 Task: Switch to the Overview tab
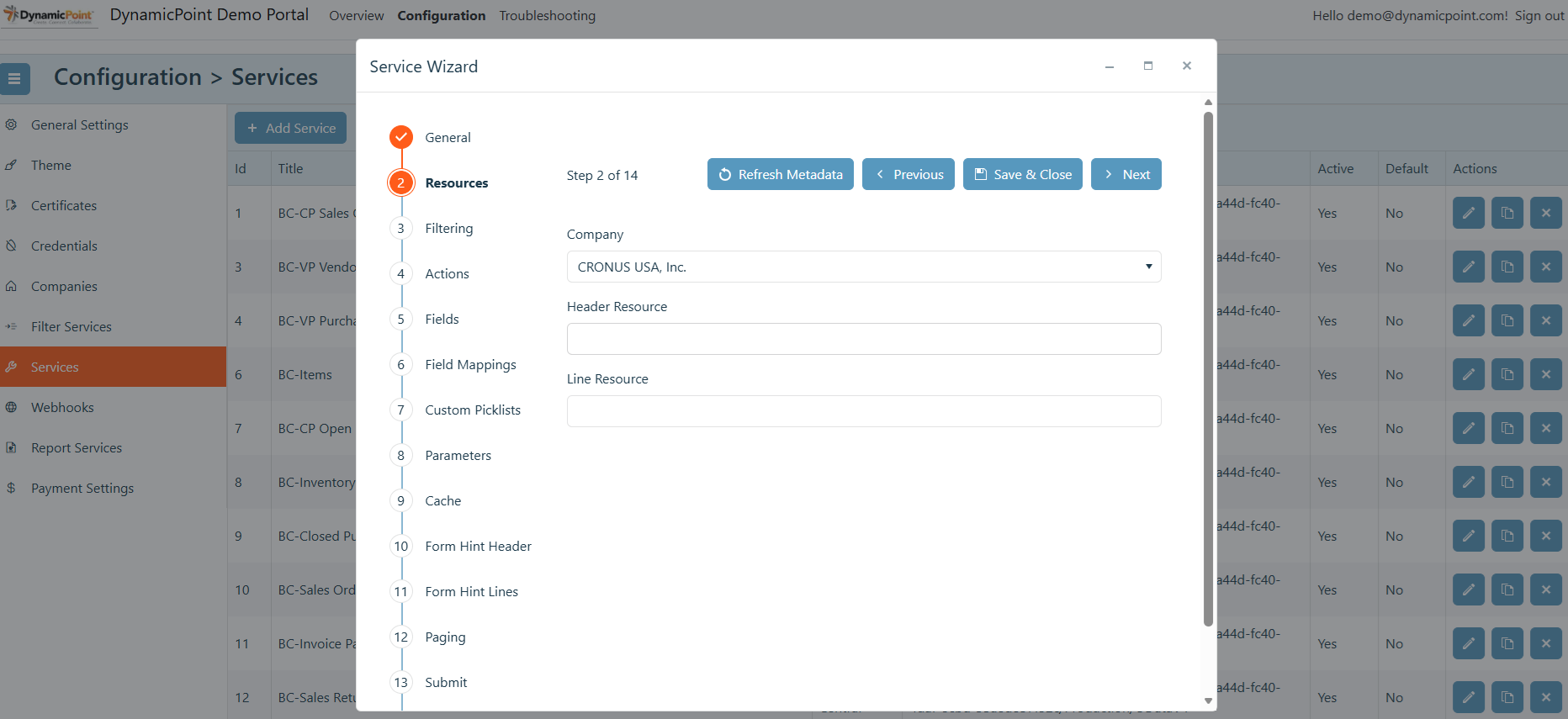point(356,15)
